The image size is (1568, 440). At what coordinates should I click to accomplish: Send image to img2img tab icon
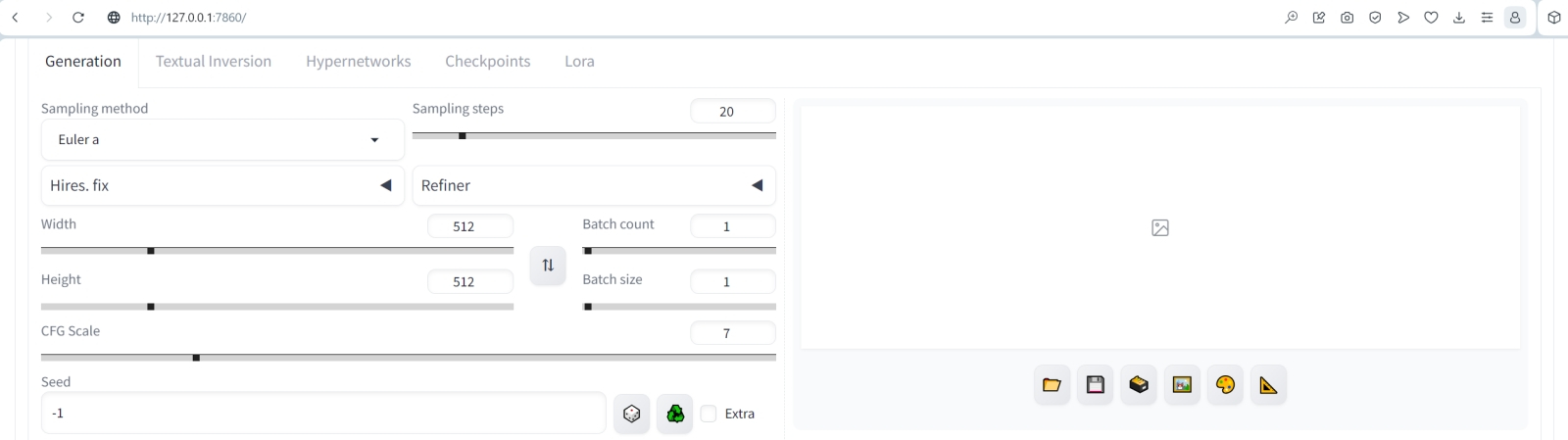[1182, 385]
